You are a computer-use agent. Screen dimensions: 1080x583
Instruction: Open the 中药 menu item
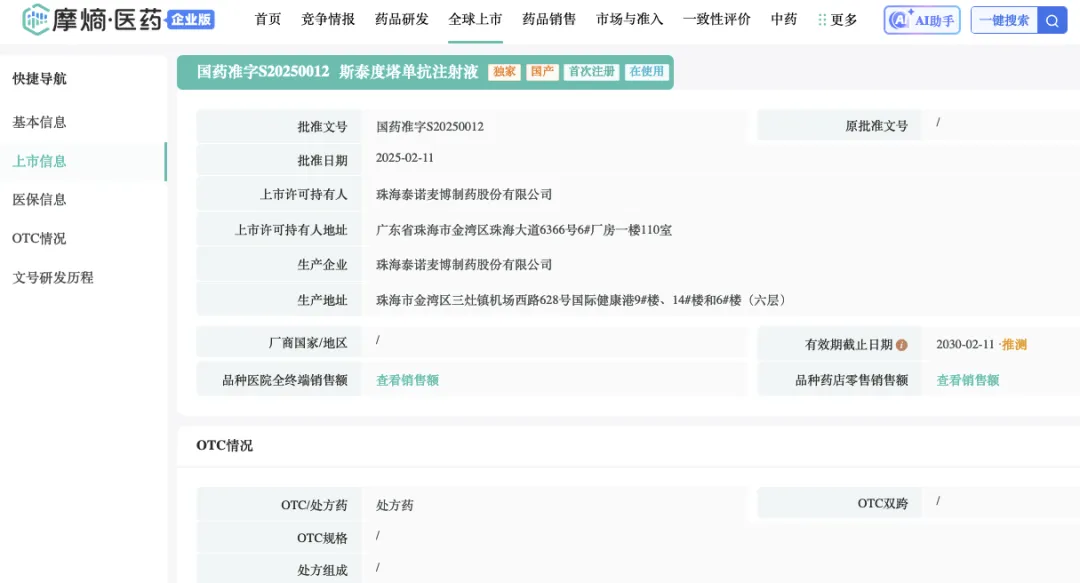tap(784, 20)
